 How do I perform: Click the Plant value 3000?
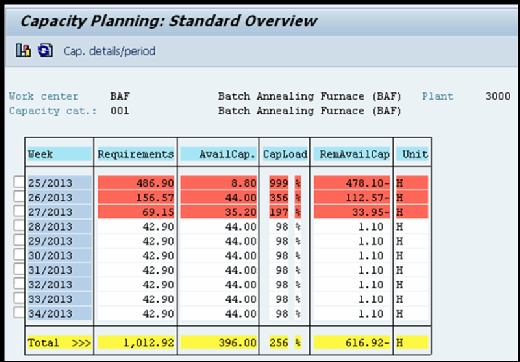pos(498,96)
